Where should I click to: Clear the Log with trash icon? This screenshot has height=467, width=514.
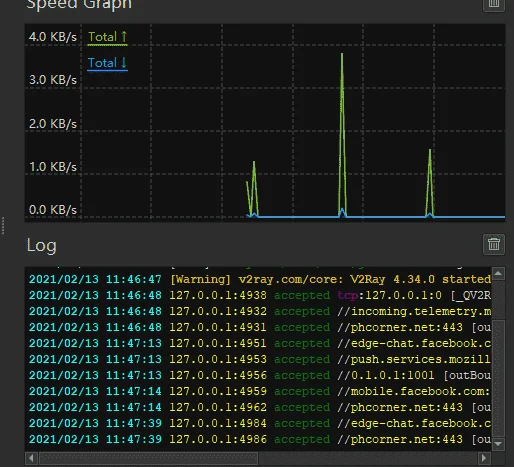tap(494, 244)
